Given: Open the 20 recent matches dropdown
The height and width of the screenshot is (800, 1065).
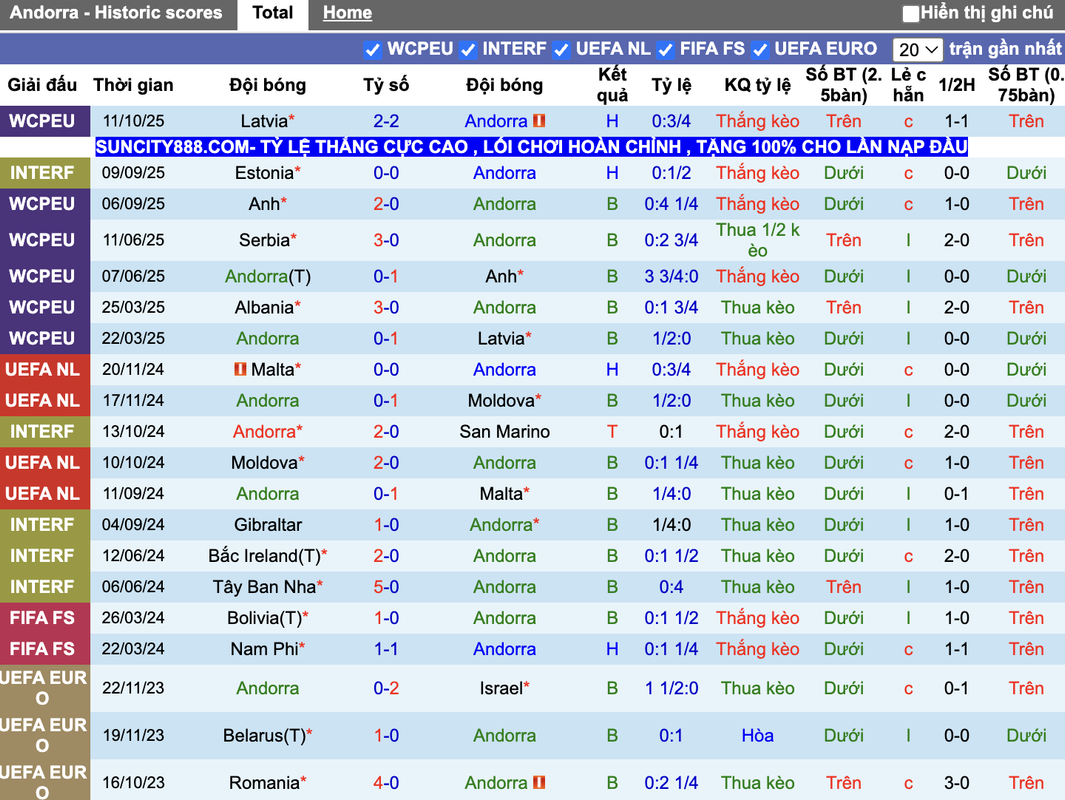Looking at the screenshot, I should coord(917,50).
